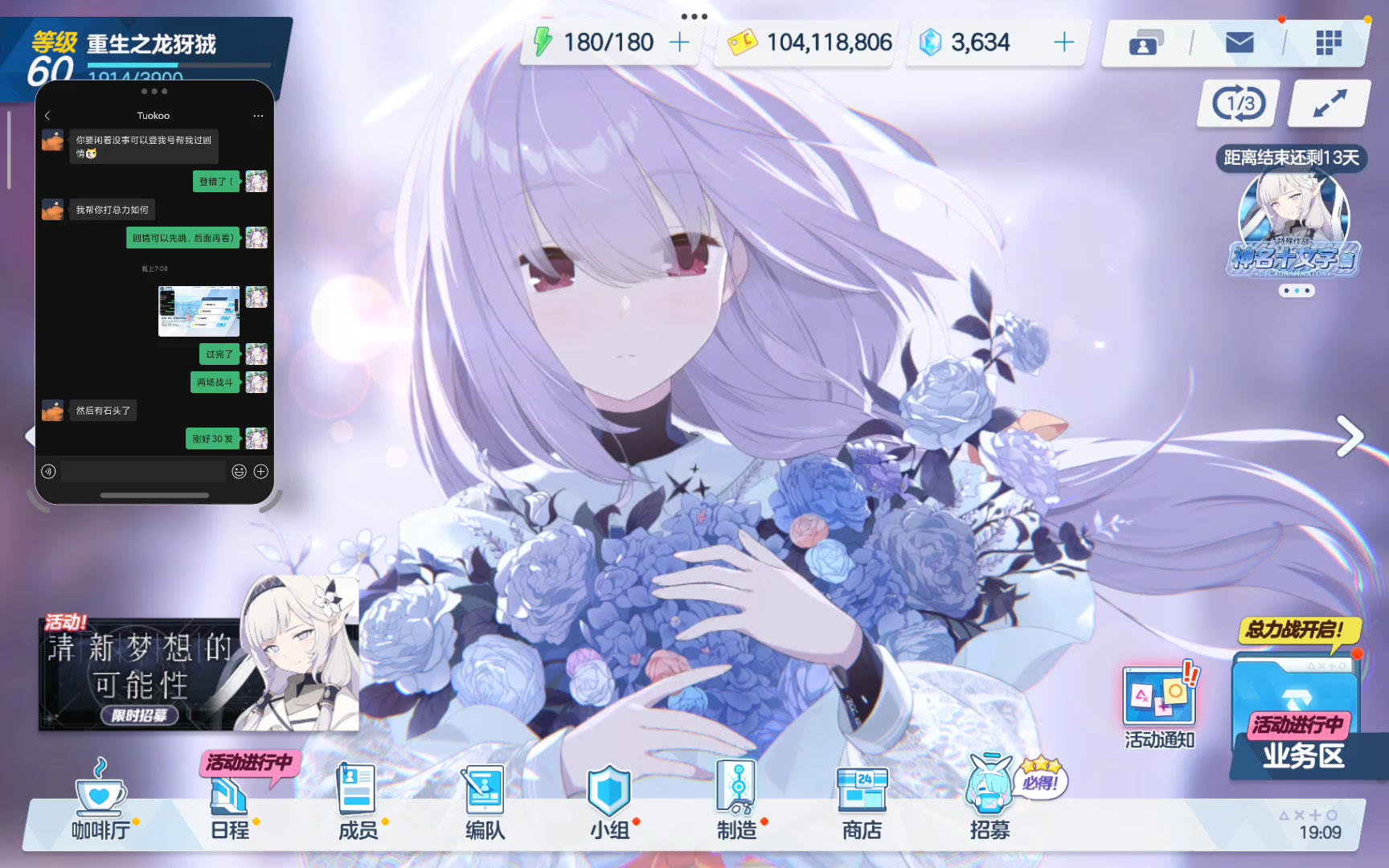Hide UI with the expand arrows icon
This screenshot has width=1389, height=868.
1330,104
